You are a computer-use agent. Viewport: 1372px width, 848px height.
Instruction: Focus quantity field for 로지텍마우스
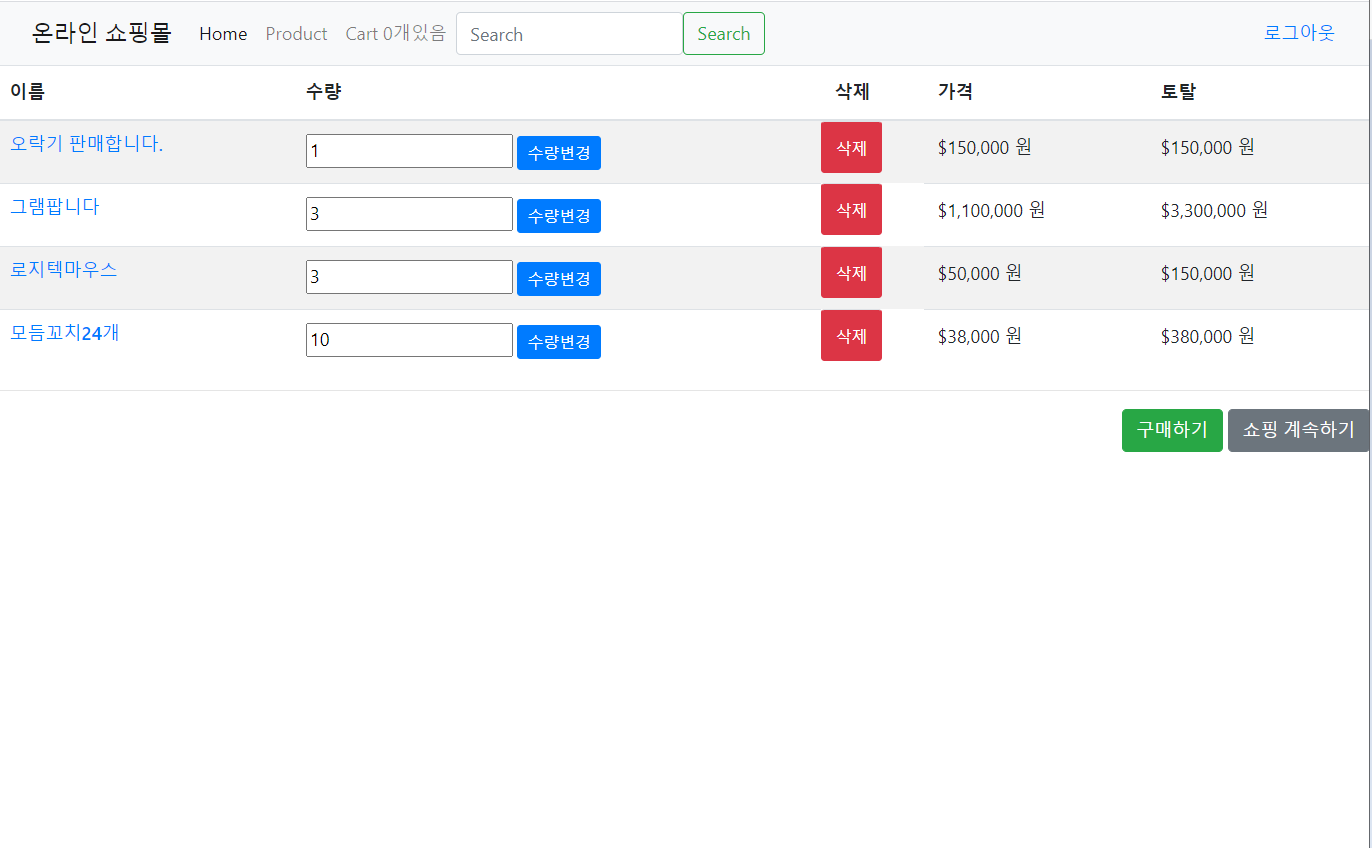(409, 277)
